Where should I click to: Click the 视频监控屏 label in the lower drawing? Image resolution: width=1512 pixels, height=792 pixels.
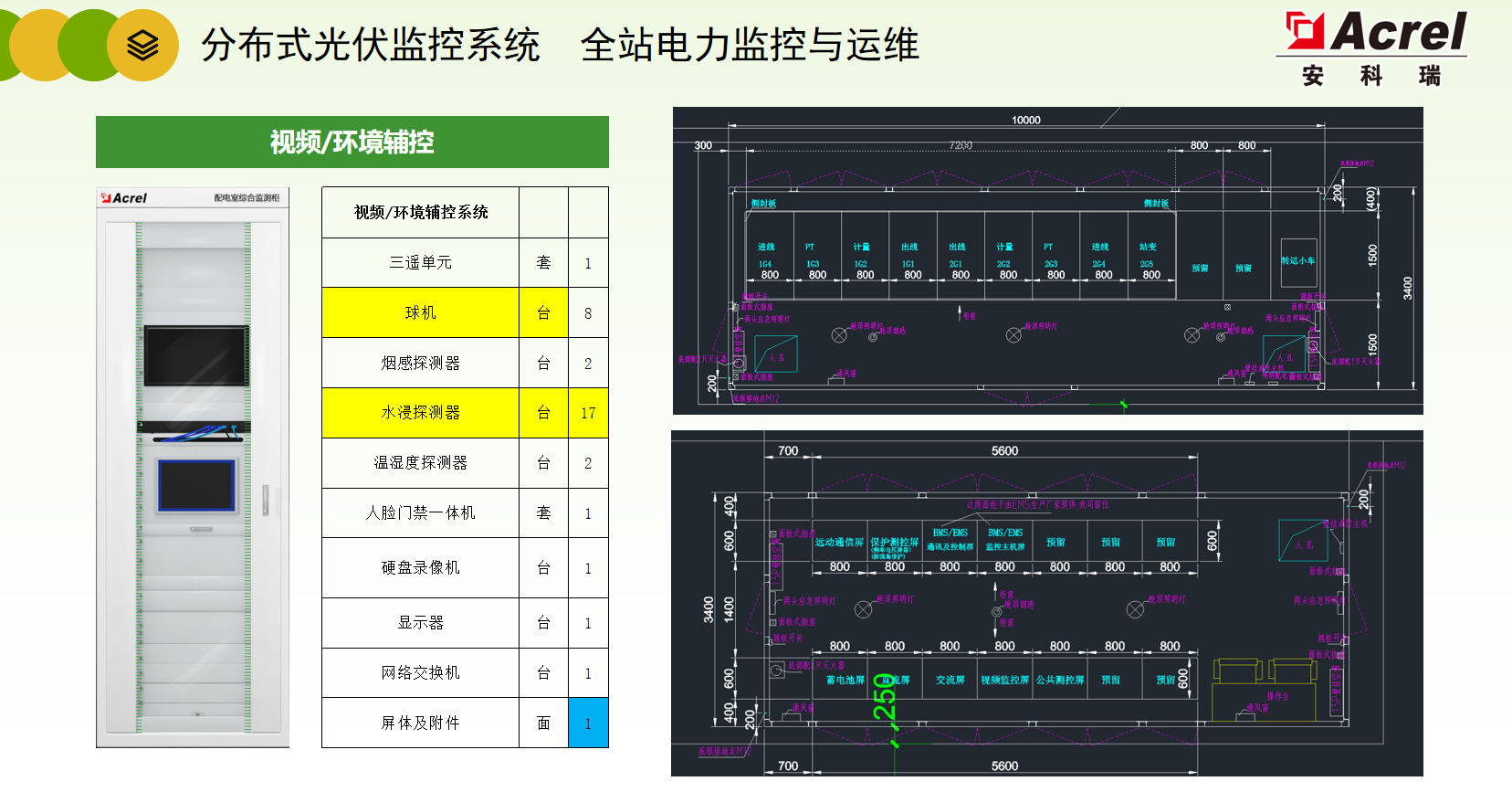[1004, 681]
